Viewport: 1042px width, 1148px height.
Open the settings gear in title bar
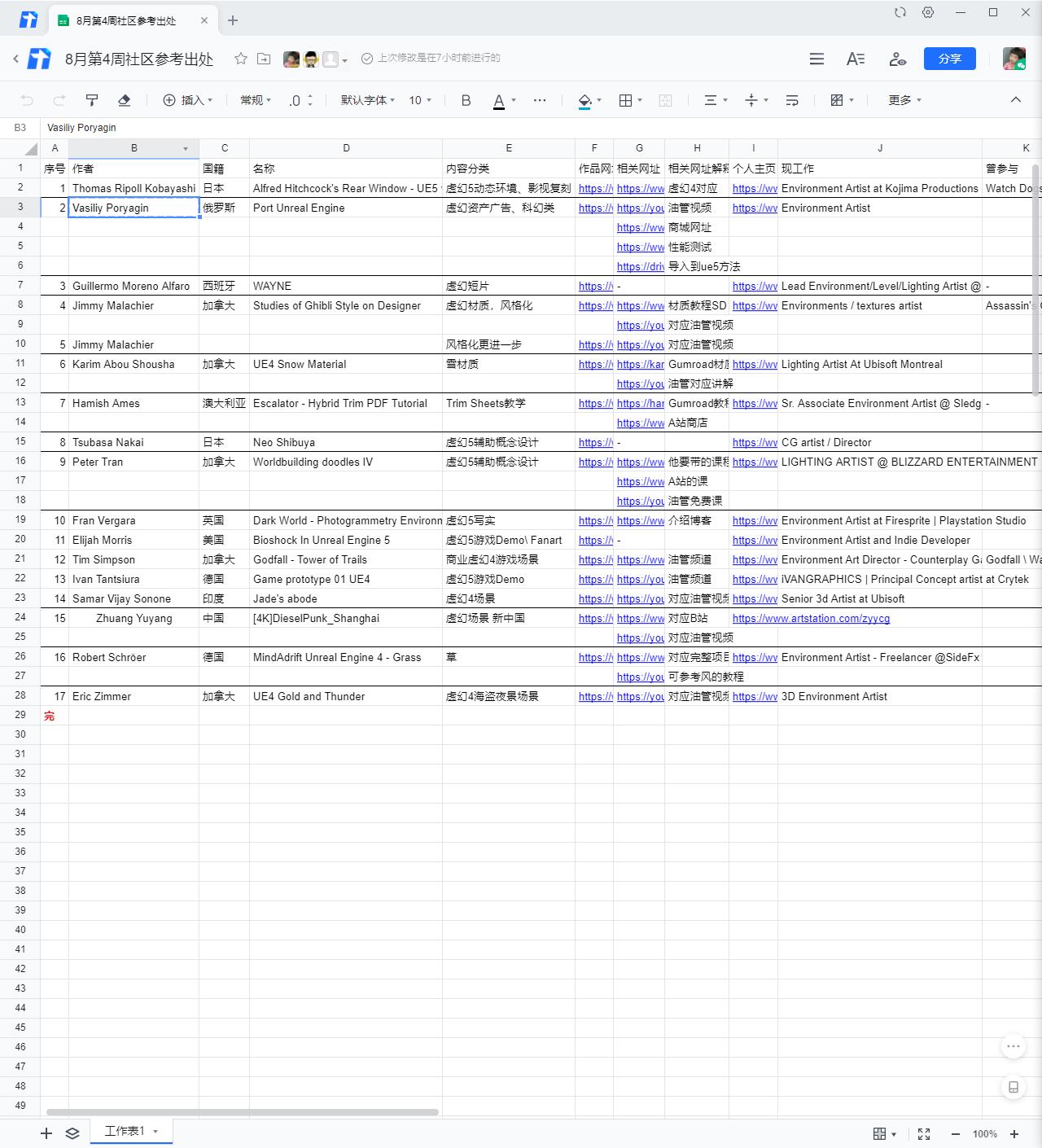coord(928,12)
